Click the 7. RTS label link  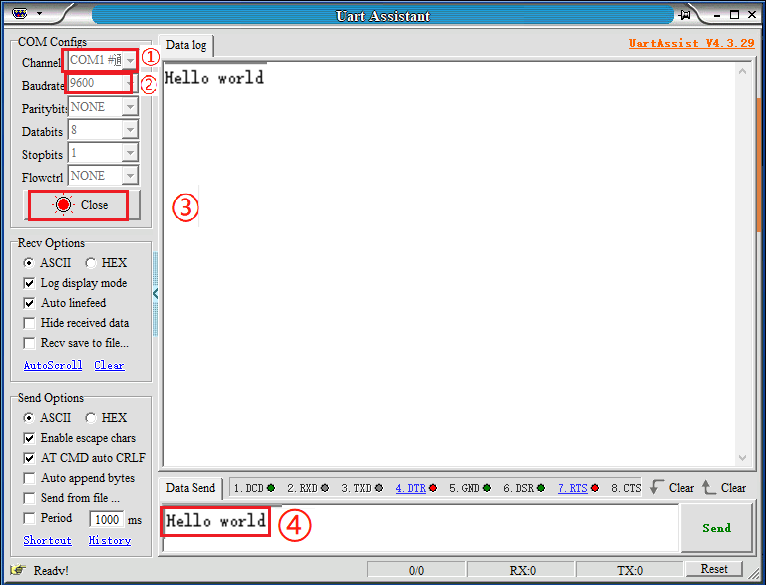point(573,488)
